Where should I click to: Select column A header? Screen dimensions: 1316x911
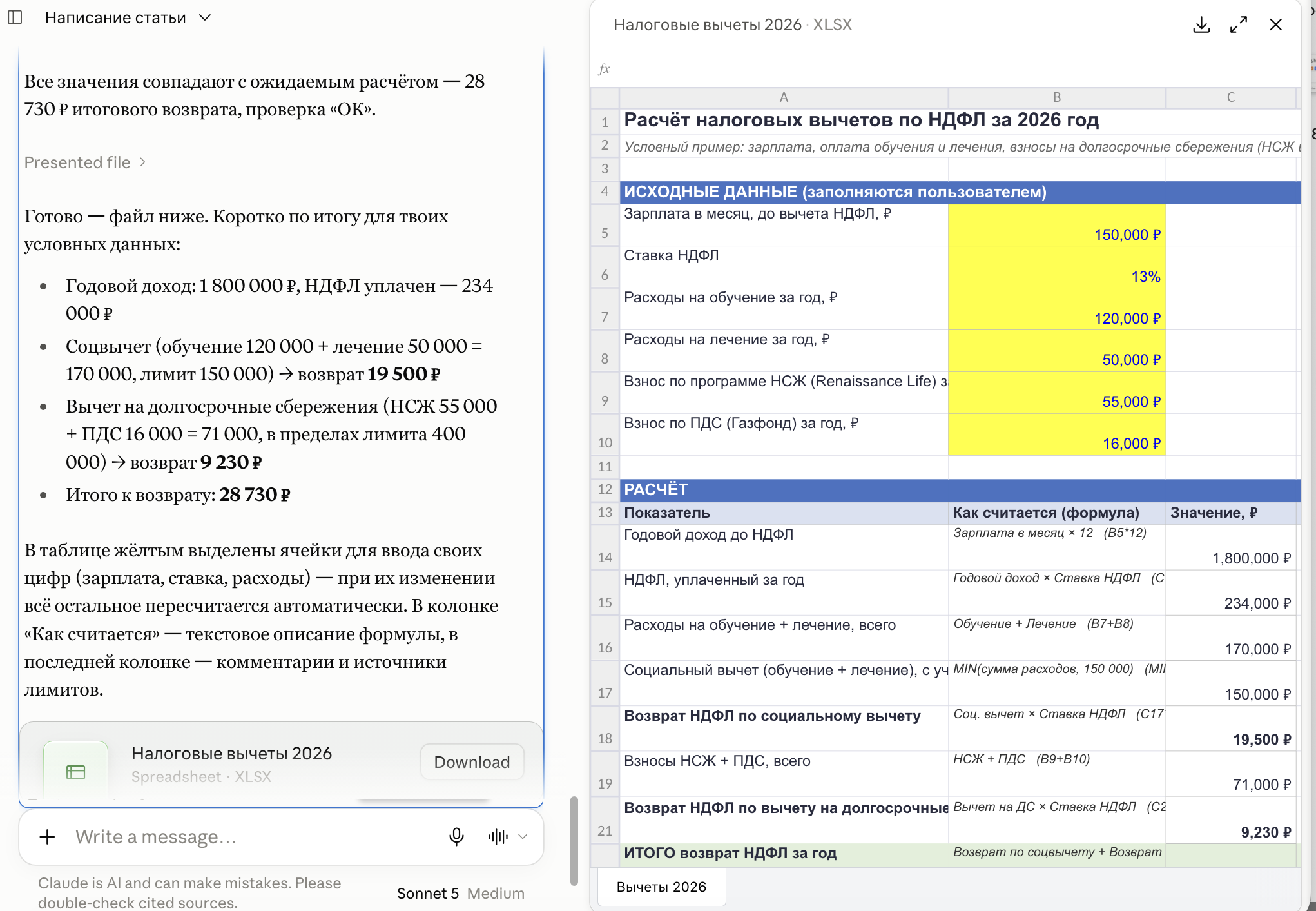coord(784,97)
